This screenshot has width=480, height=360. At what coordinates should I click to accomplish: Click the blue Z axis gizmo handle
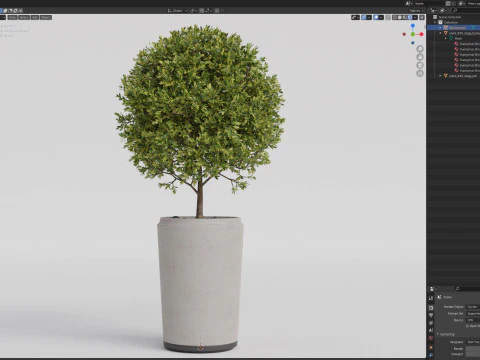click(x=413, y=26)
